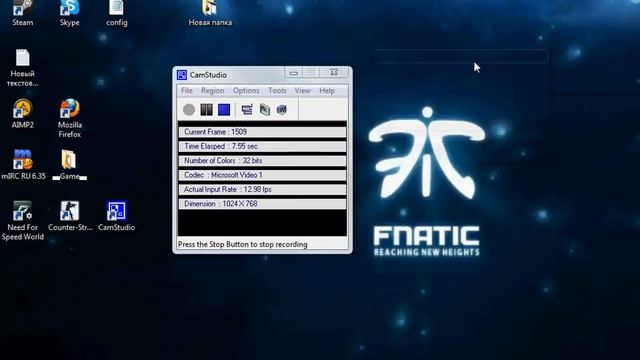Open the View menu

302,91
